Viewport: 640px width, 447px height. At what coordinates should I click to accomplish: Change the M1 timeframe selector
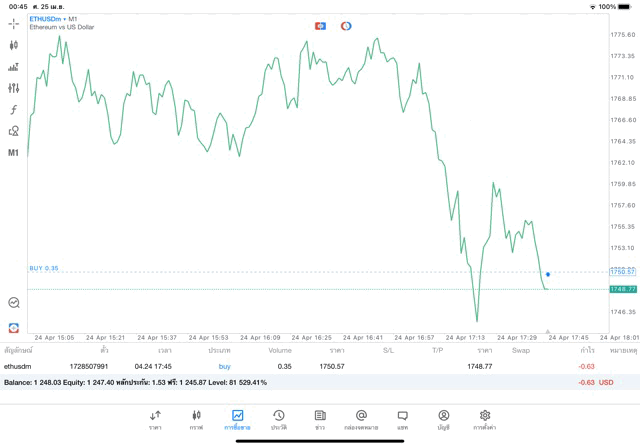13,153
